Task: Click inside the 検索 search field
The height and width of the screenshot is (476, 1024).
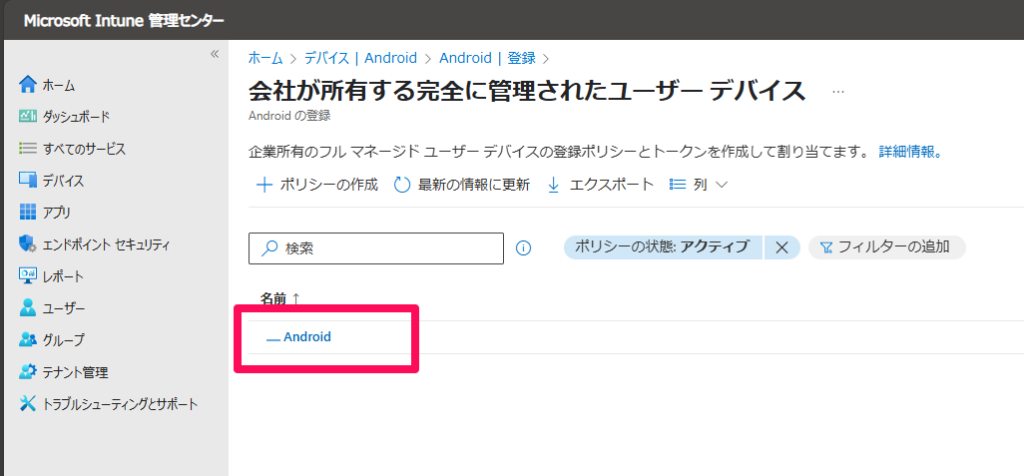Action: pos(376,248)
